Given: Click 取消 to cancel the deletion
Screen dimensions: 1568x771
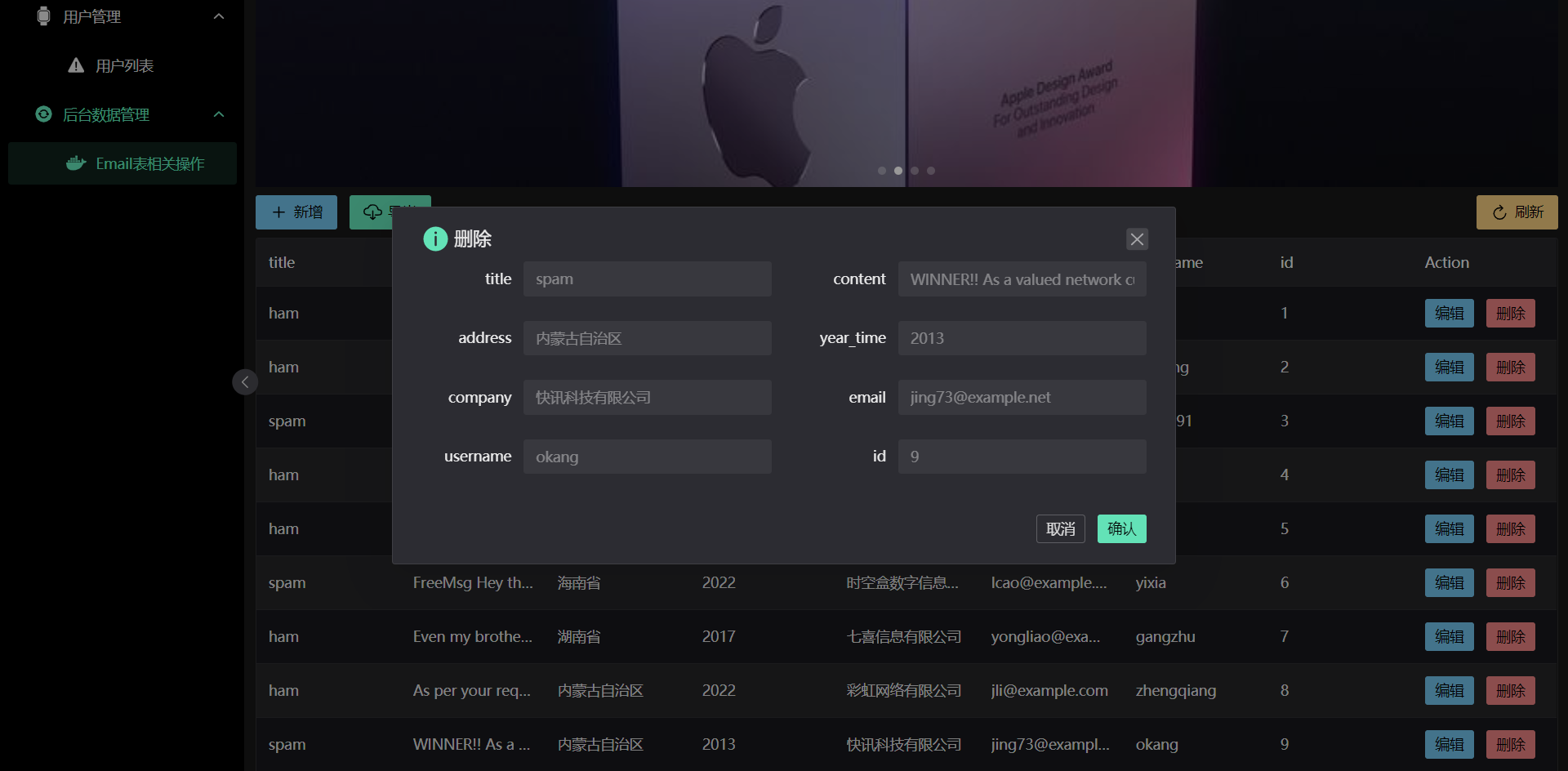Looking at the screenshot, I should pyautogui.click(x=1061, y=529).
